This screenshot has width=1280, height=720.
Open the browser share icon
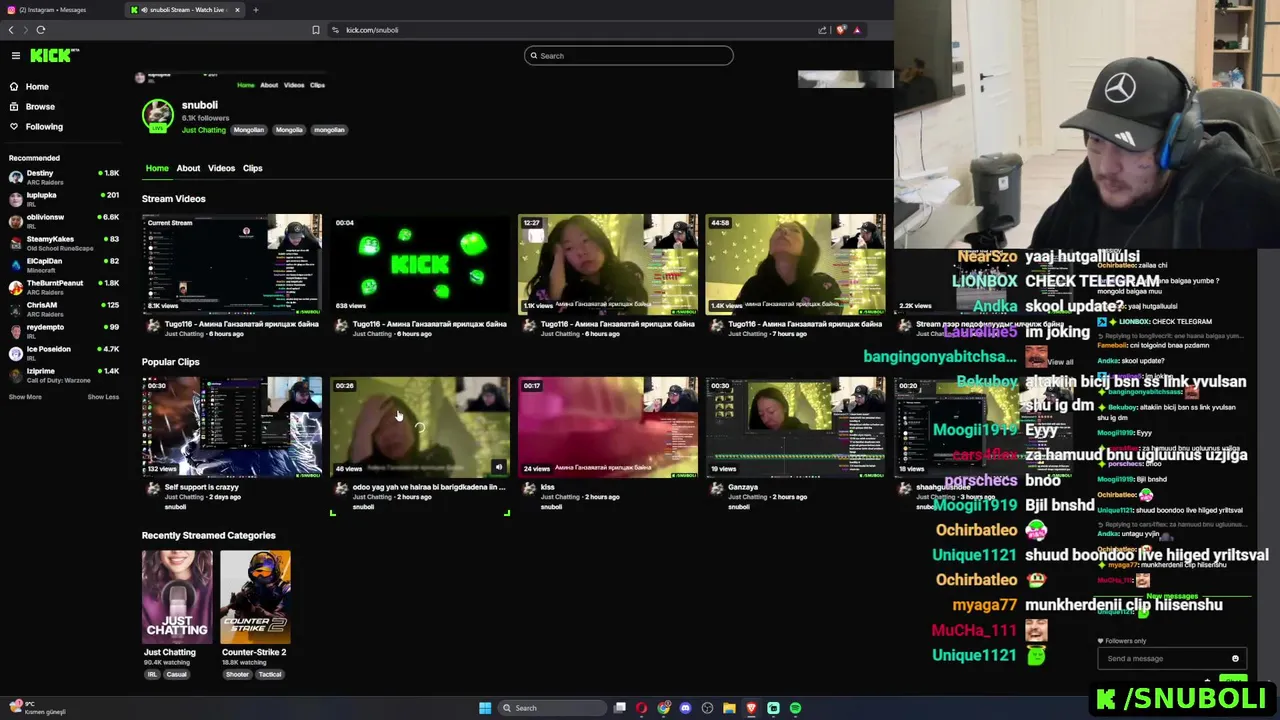(x=822, y=30)
